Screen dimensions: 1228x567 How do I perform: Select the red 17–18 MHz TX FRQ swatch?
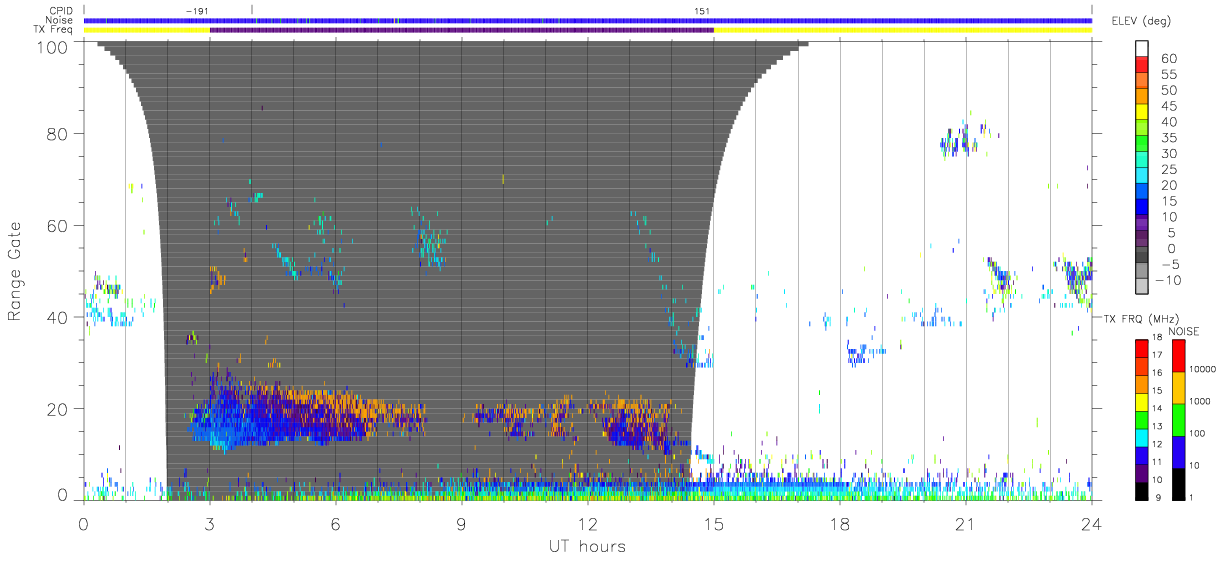coord(1142,349)
